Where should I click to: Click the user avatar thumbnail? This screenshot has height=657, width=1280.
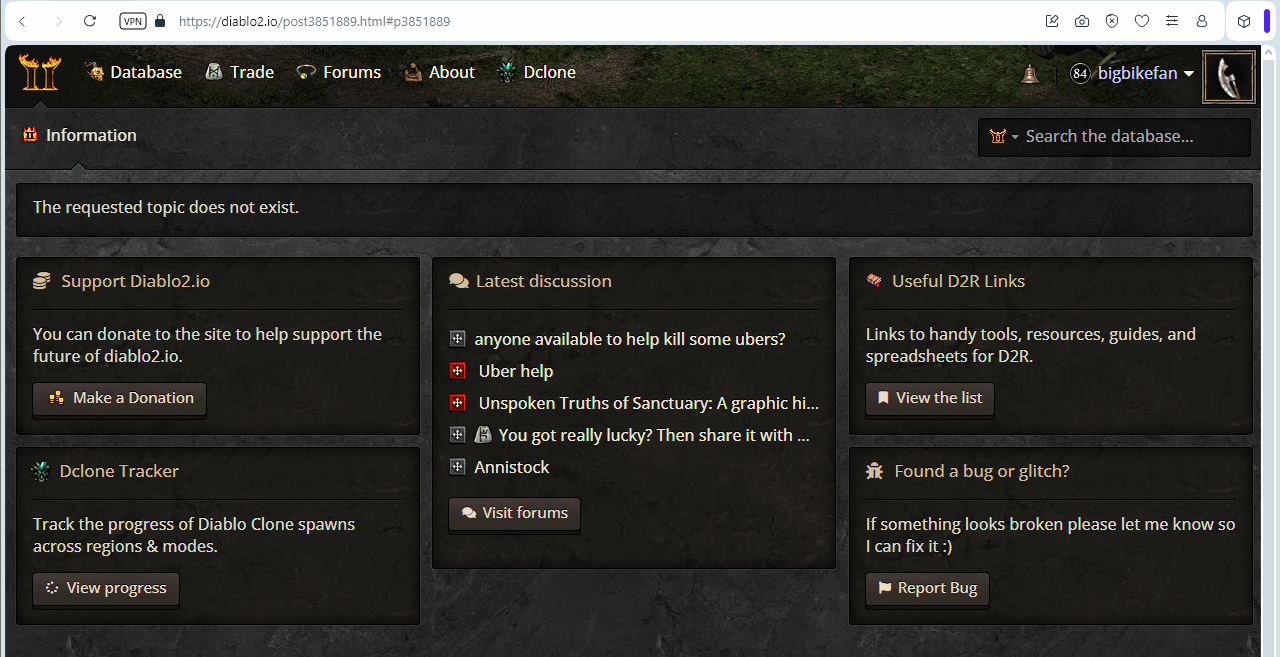coord(1228,78)
